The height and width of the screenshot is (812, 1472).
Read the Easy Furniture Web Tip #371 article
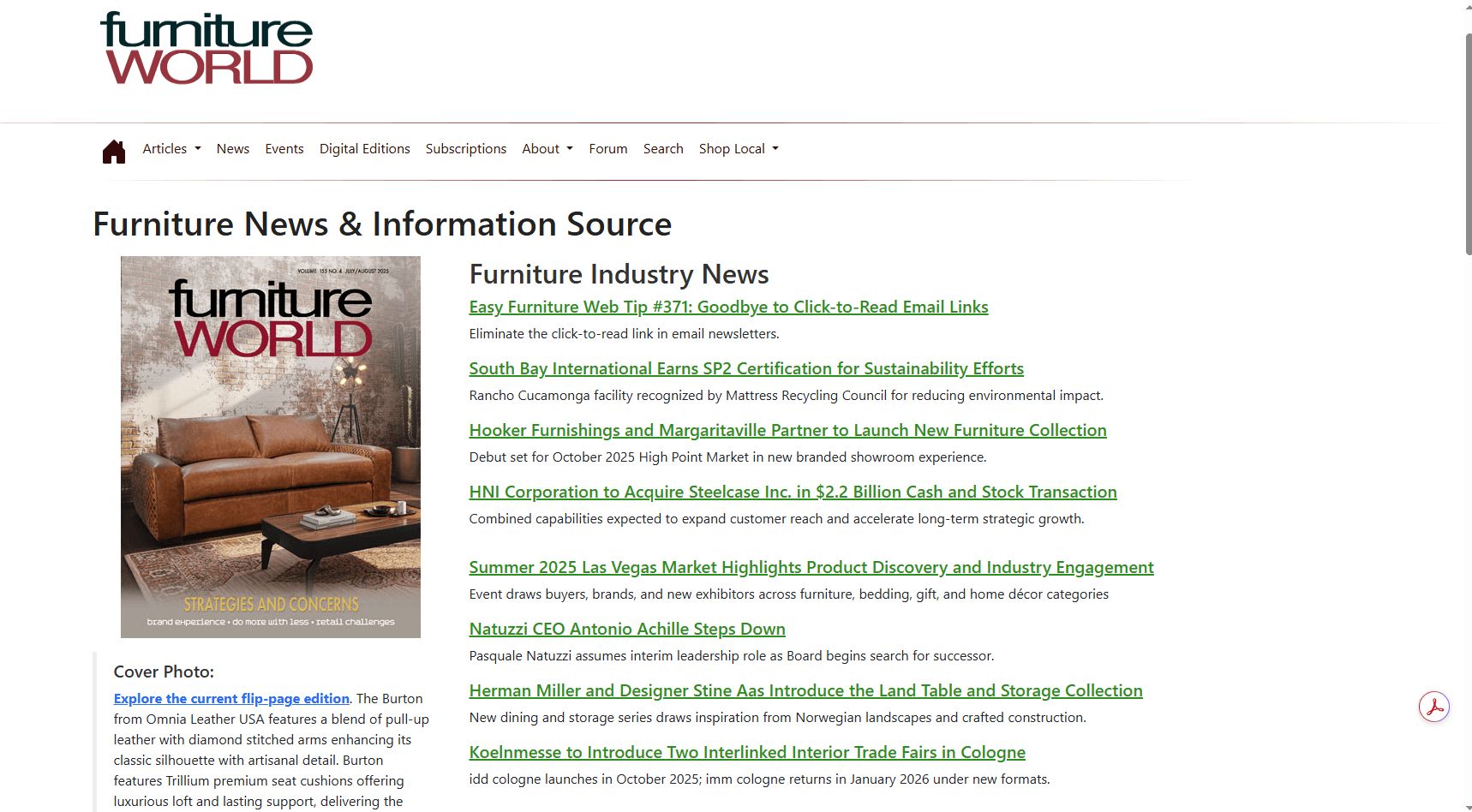pyautogui.click(x=727, y=307)
